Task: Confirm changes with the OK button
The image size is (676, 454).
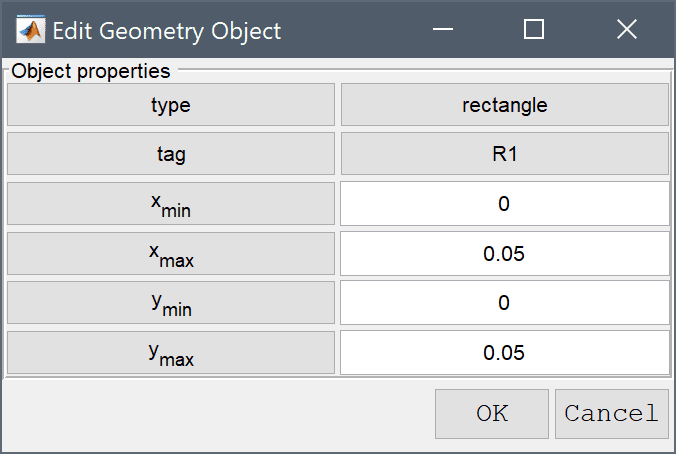Action: 492,414
